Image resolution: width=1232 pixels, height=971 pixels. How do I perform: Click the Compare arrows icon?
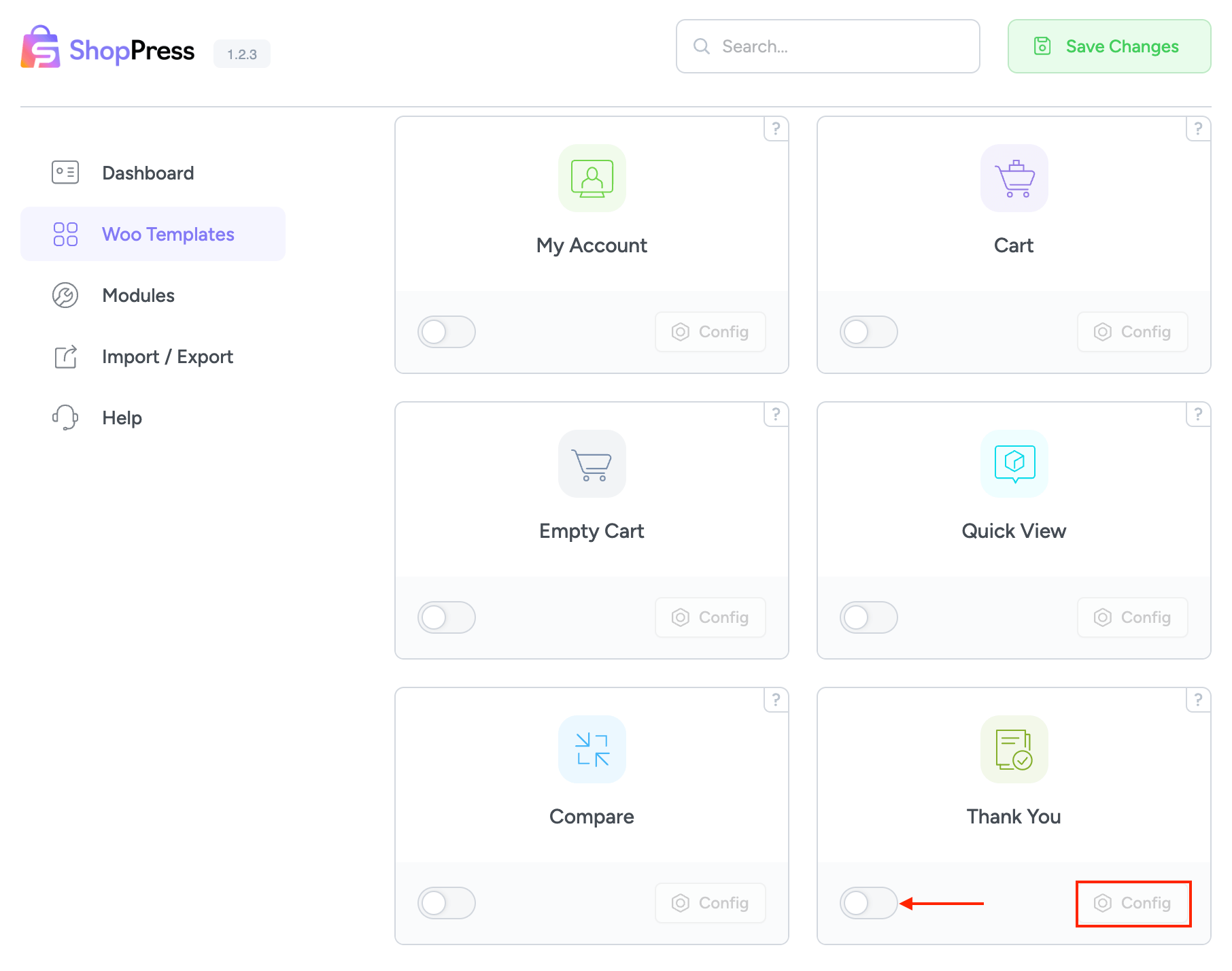[592, 749]
